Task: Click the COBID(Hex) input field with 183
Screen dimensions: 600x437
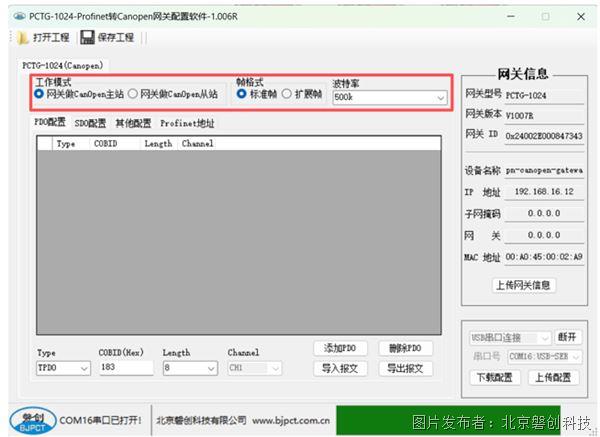Action: click(126, 367)
